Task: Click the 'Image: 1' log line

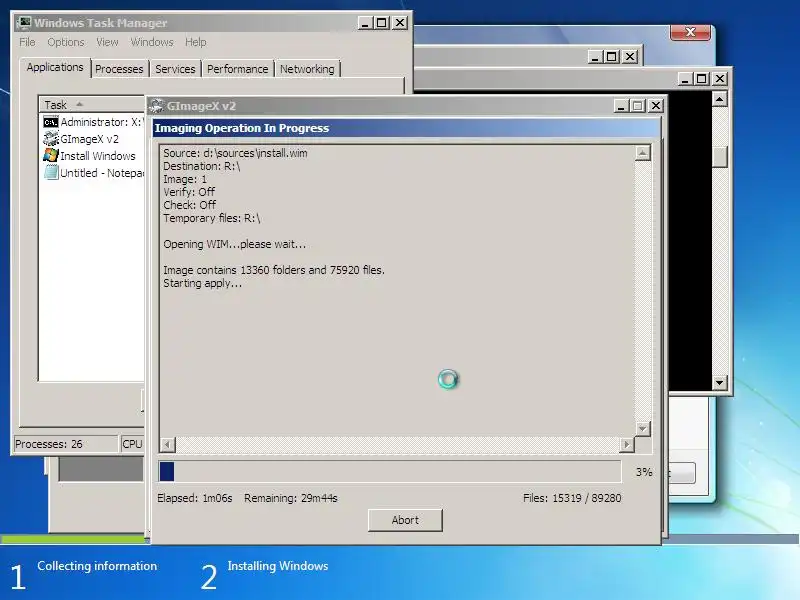Action: click(185, 180)
